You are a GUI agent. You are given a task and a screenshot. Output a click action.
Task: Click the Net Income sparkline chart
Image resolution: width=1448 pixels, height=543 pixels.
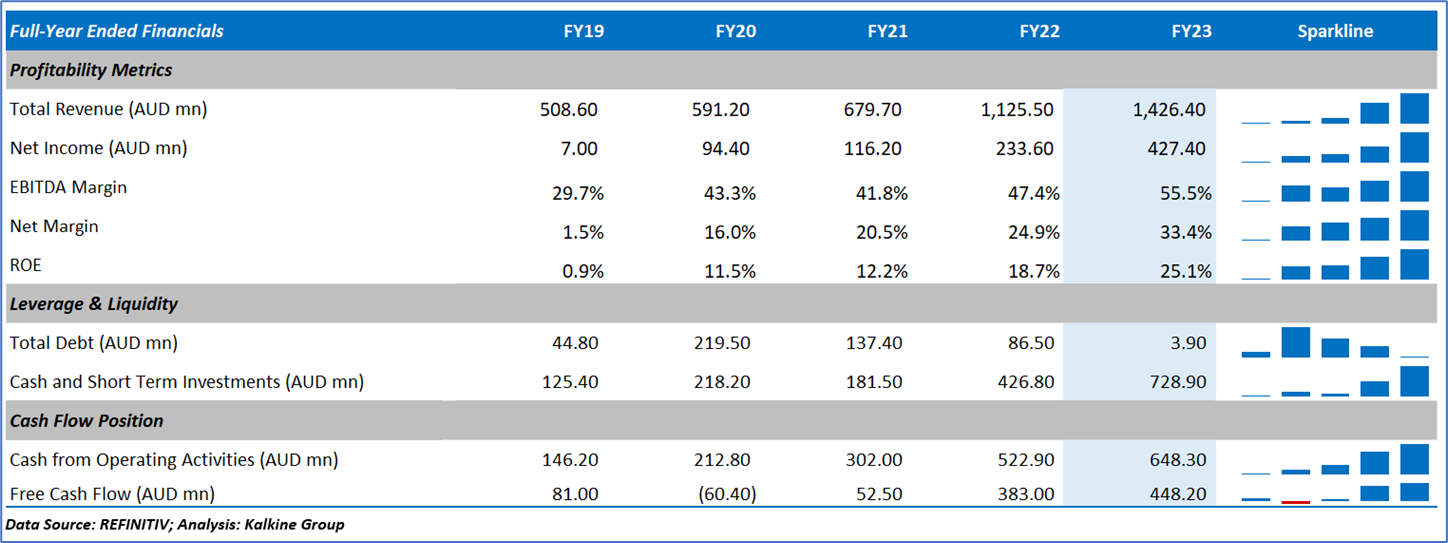click(x=1335, y=148)
